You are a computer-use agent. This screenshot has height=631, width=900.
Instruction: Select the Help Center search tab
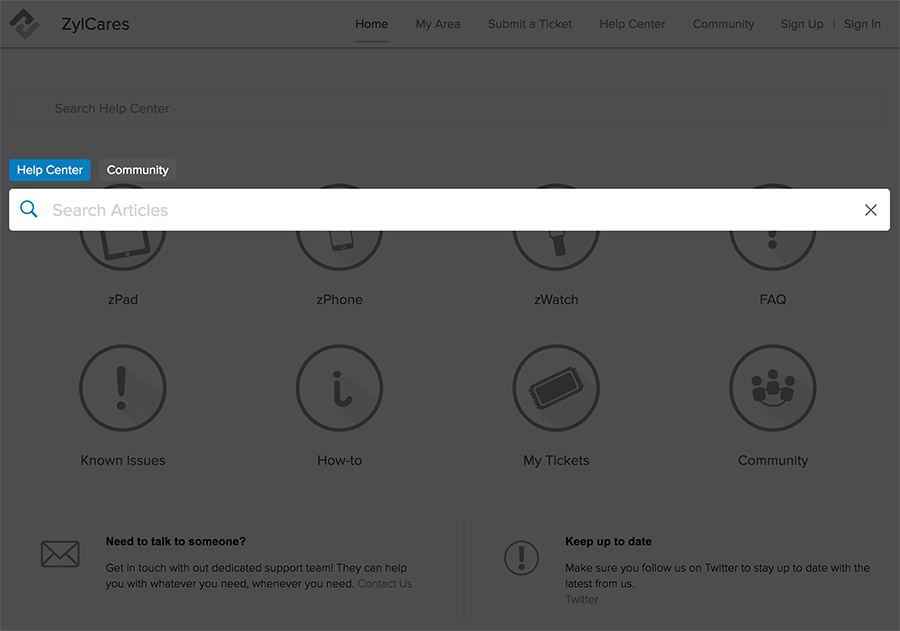[50, 170]
